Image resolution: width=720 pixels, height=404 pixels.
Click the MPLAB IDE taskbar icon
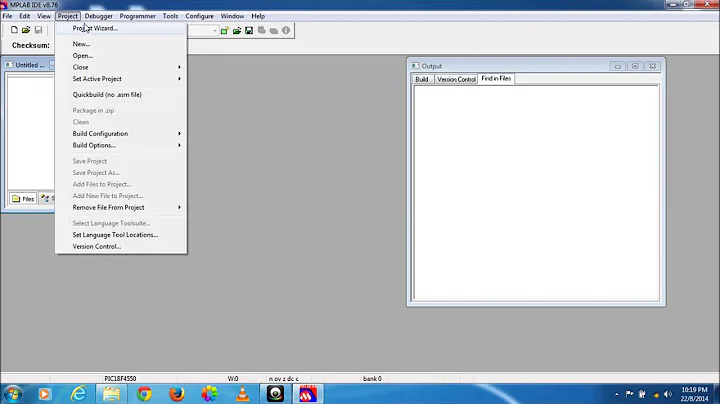pos(309,393)
